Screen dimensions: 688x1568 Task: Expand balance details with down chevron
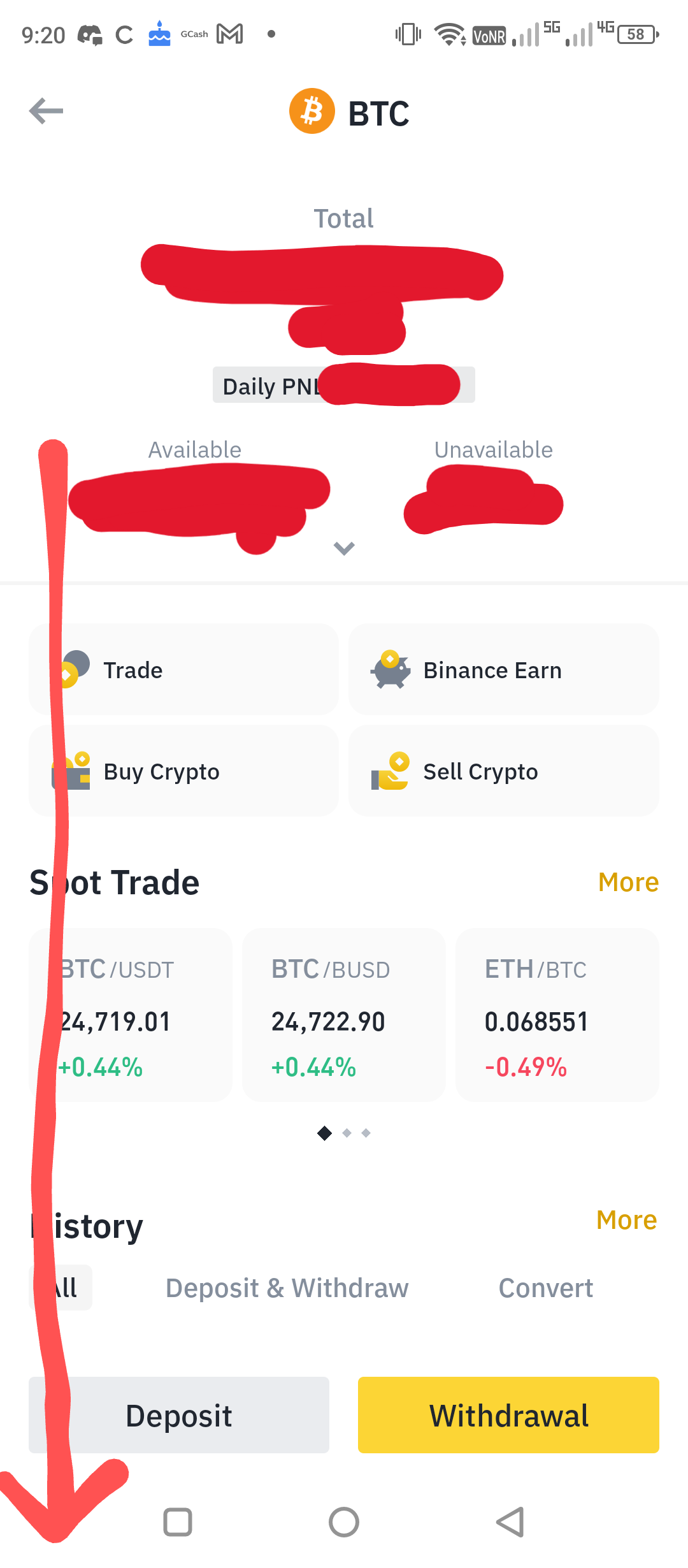coord(344,548)
